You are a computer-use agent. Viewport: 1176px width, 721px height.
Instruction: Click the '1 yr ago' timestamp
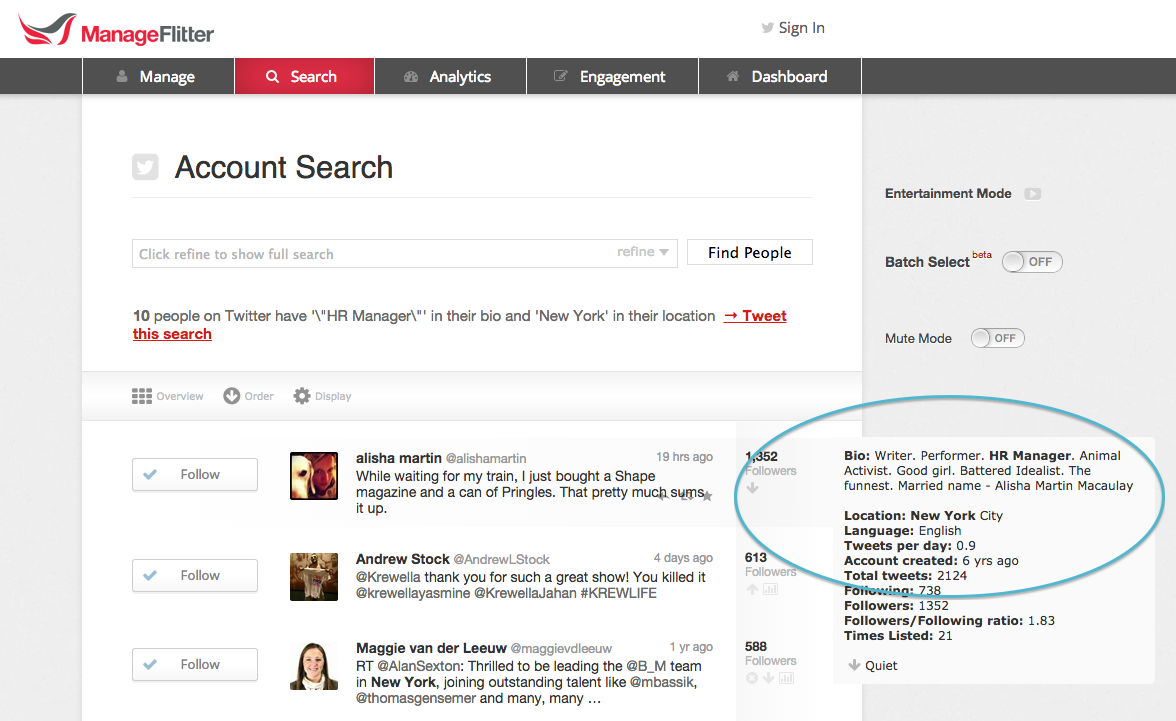tap(692, 647)
